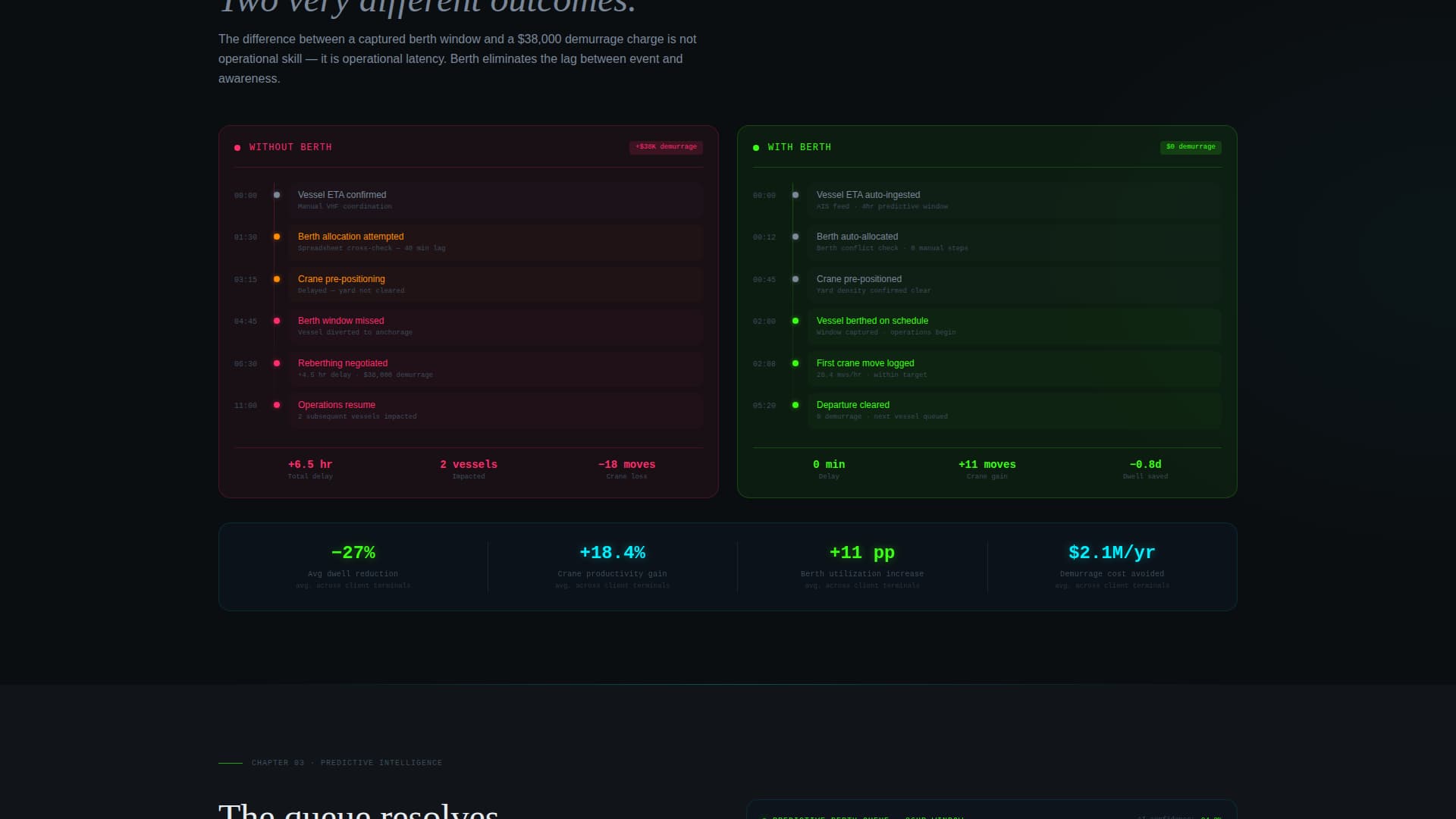Click the −0.8d dwell saved stat

point(1146,464)
